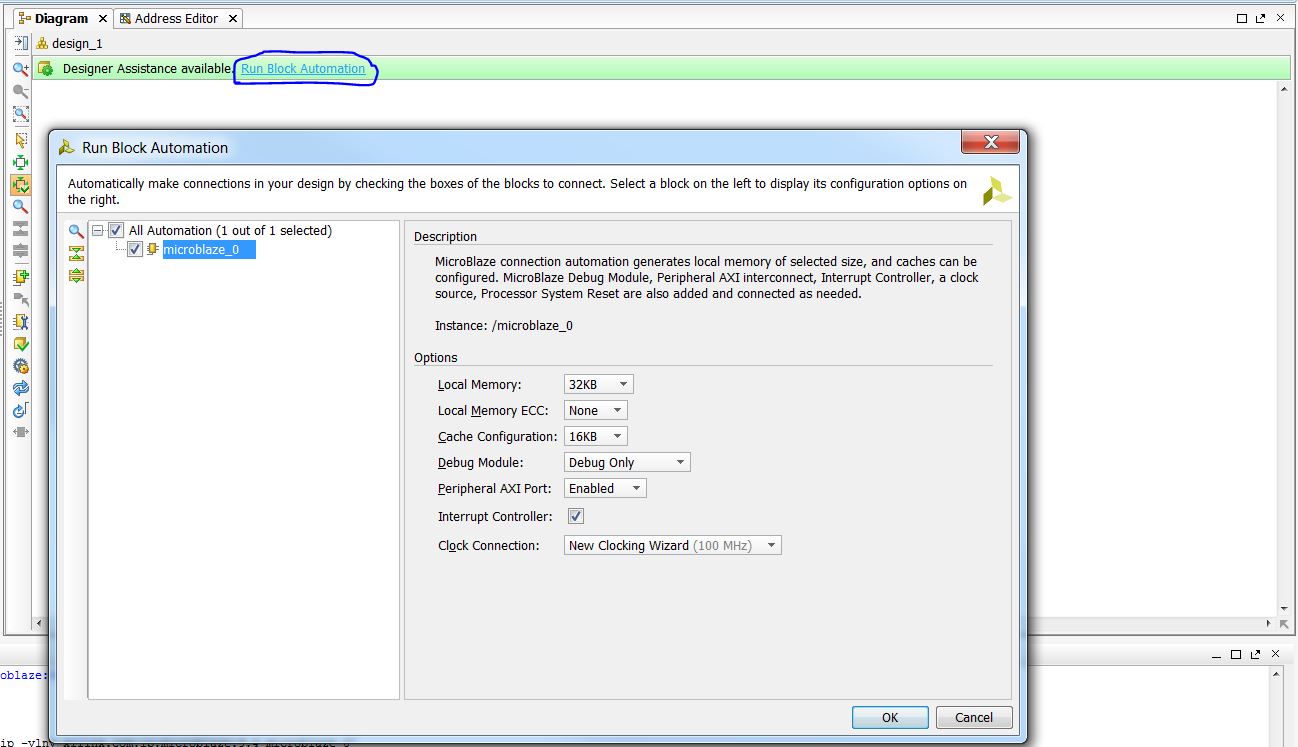Click the Expand All icon in dialog tree
Viewport: 1298px width, 747px height.
(x=76, y=275)
